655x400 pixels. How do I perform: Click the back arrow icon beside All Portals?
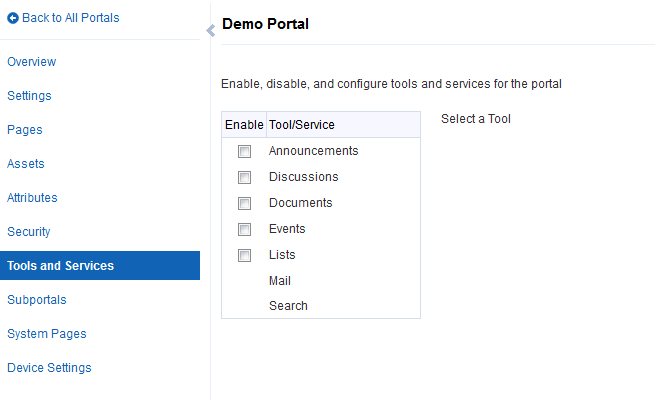click(13, 18)
